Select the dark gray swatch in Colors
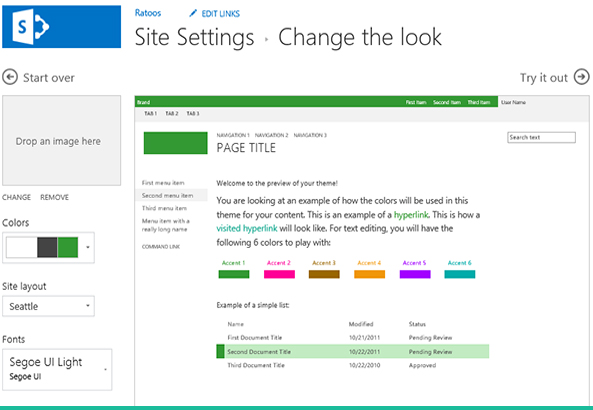 tap(47, 247)
